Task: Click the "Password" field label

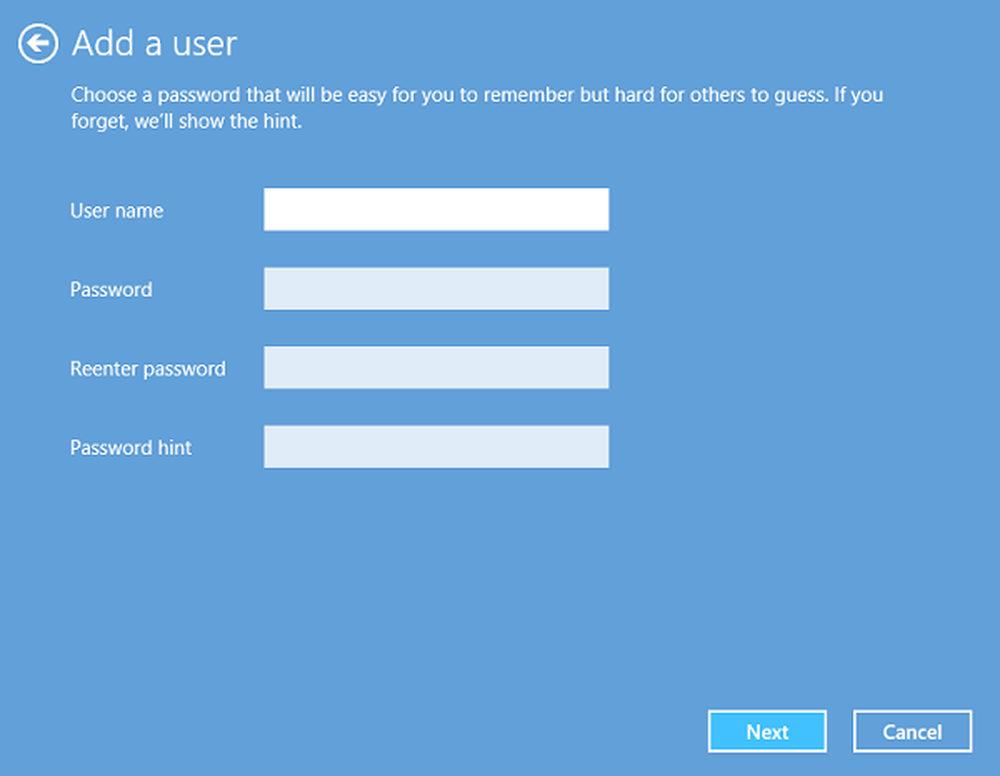Action: [x=111, y=290]
